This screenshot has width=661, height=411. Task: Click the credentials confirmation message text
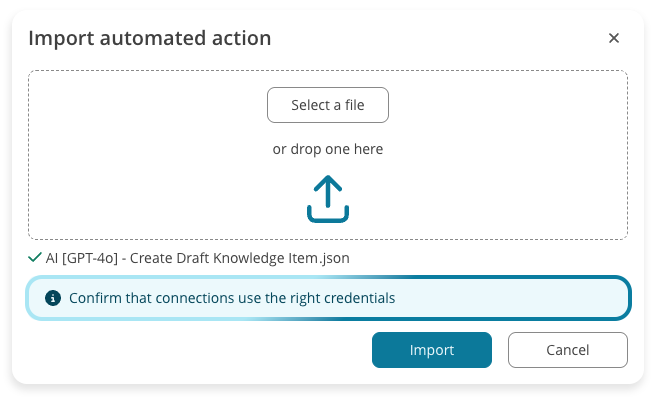232,298
